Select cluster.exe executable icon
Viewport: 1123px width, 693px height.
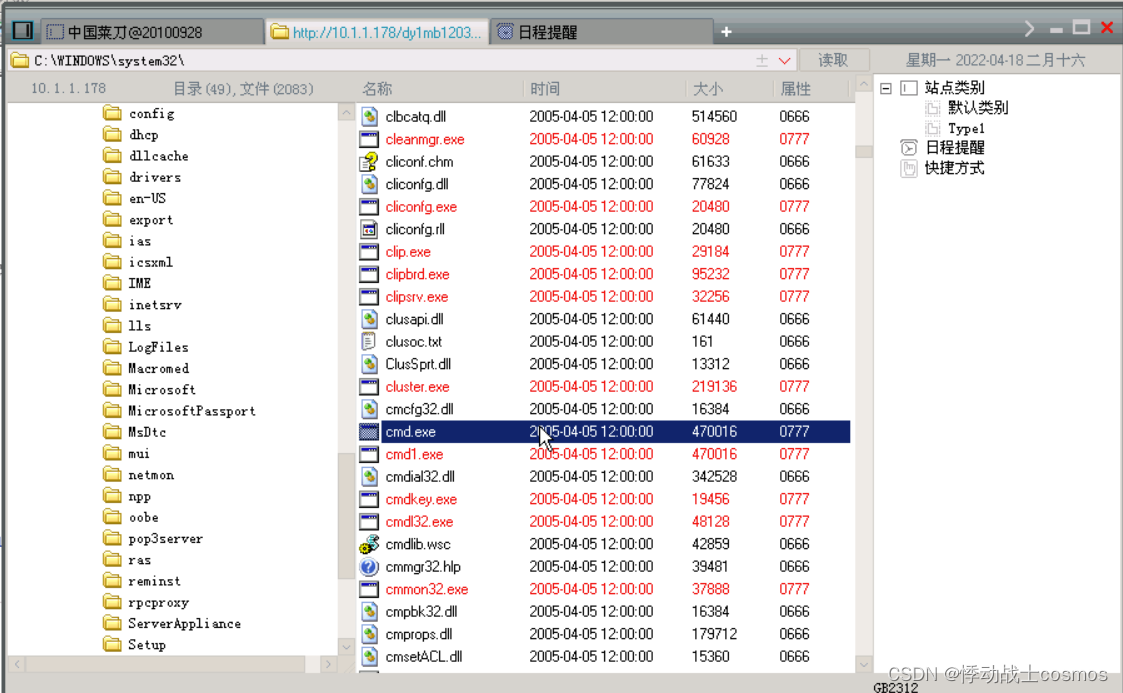pos(369,387)
